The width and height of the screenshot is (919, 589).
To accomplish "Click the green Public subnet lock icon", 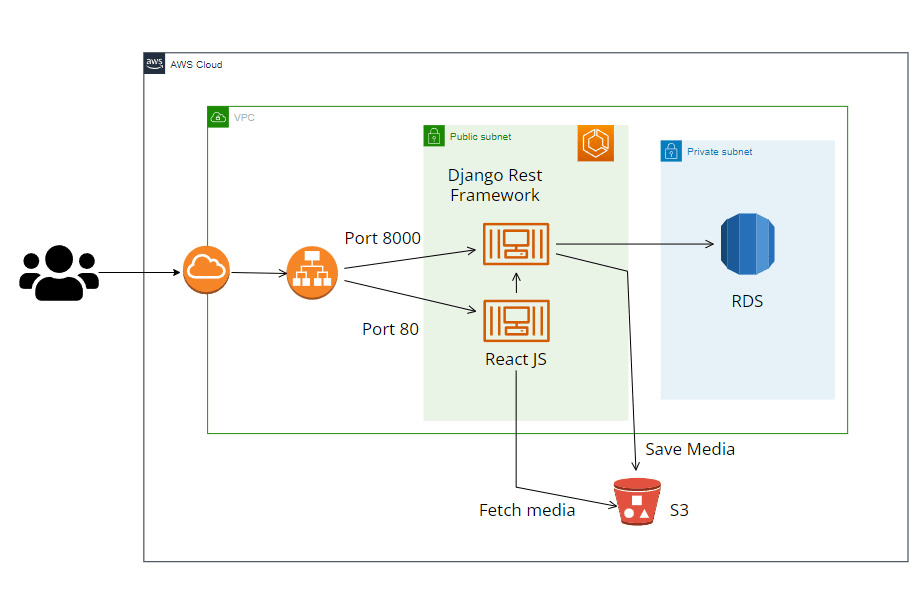I will (434, 135).
